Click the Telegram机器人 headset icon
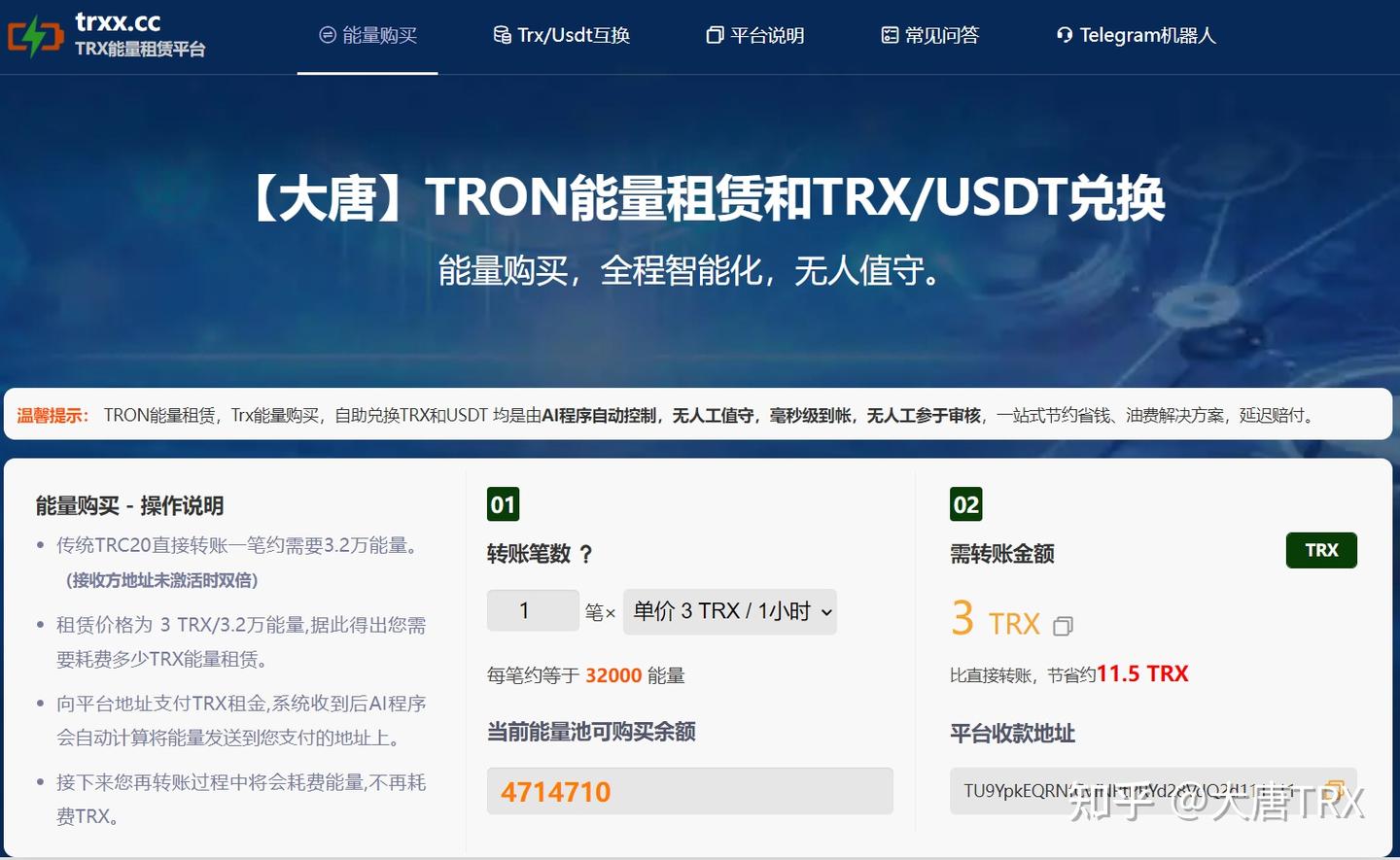 [x=1064, y=35]
